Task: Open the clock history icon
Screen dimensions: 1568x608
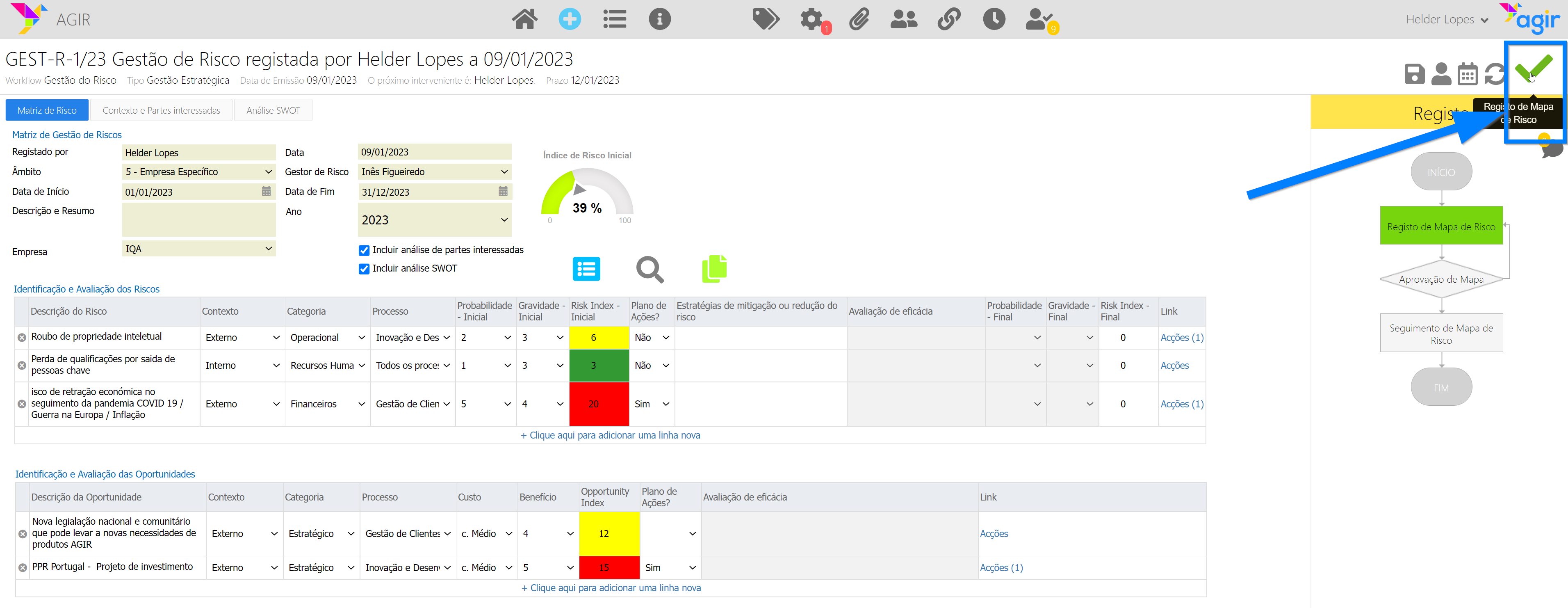Action: pos(994,20)
